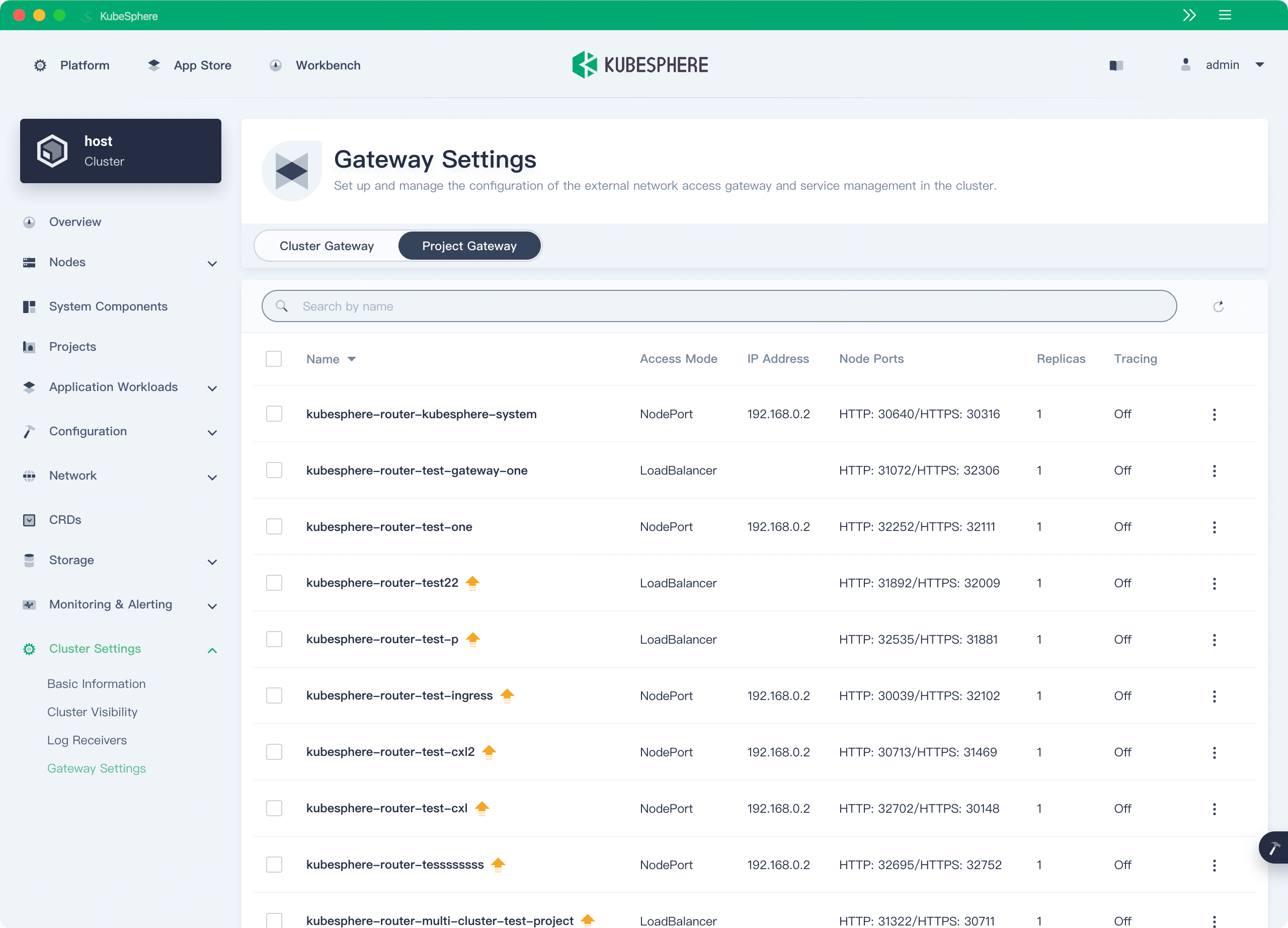Sort the table by the Name column

pyautogui.click(x=331, y=358)
